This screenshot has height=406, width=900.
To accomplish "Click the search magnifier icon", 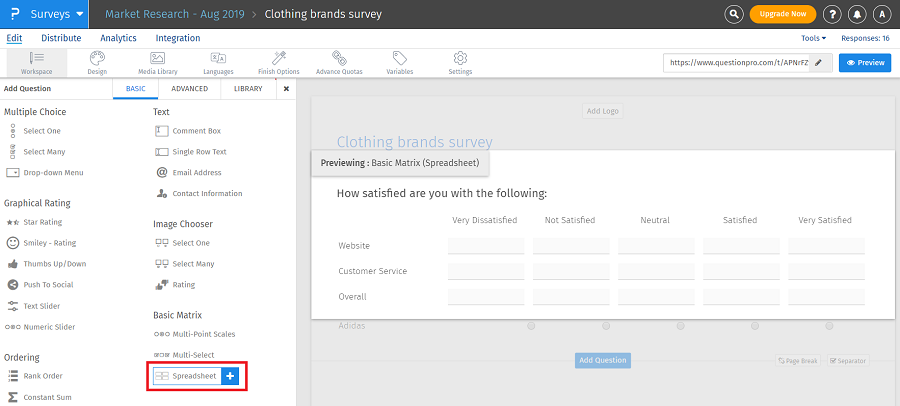I will point(734,14).
